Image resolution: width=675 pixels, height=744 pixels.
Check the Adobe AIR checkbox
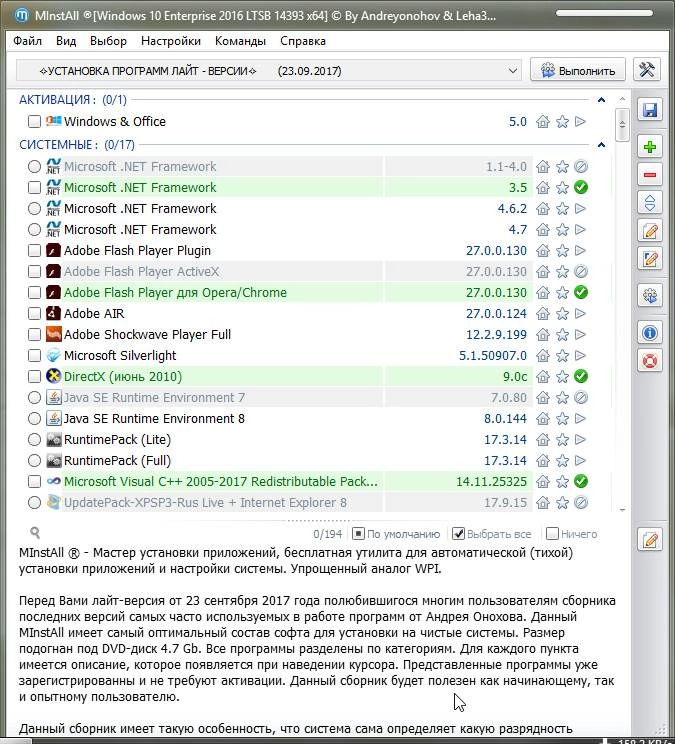34,314
